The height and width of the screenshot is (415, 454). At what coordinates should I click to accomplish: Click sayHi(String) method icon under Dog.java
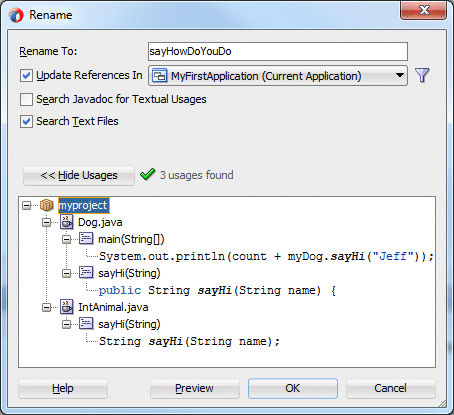point(86,273)
